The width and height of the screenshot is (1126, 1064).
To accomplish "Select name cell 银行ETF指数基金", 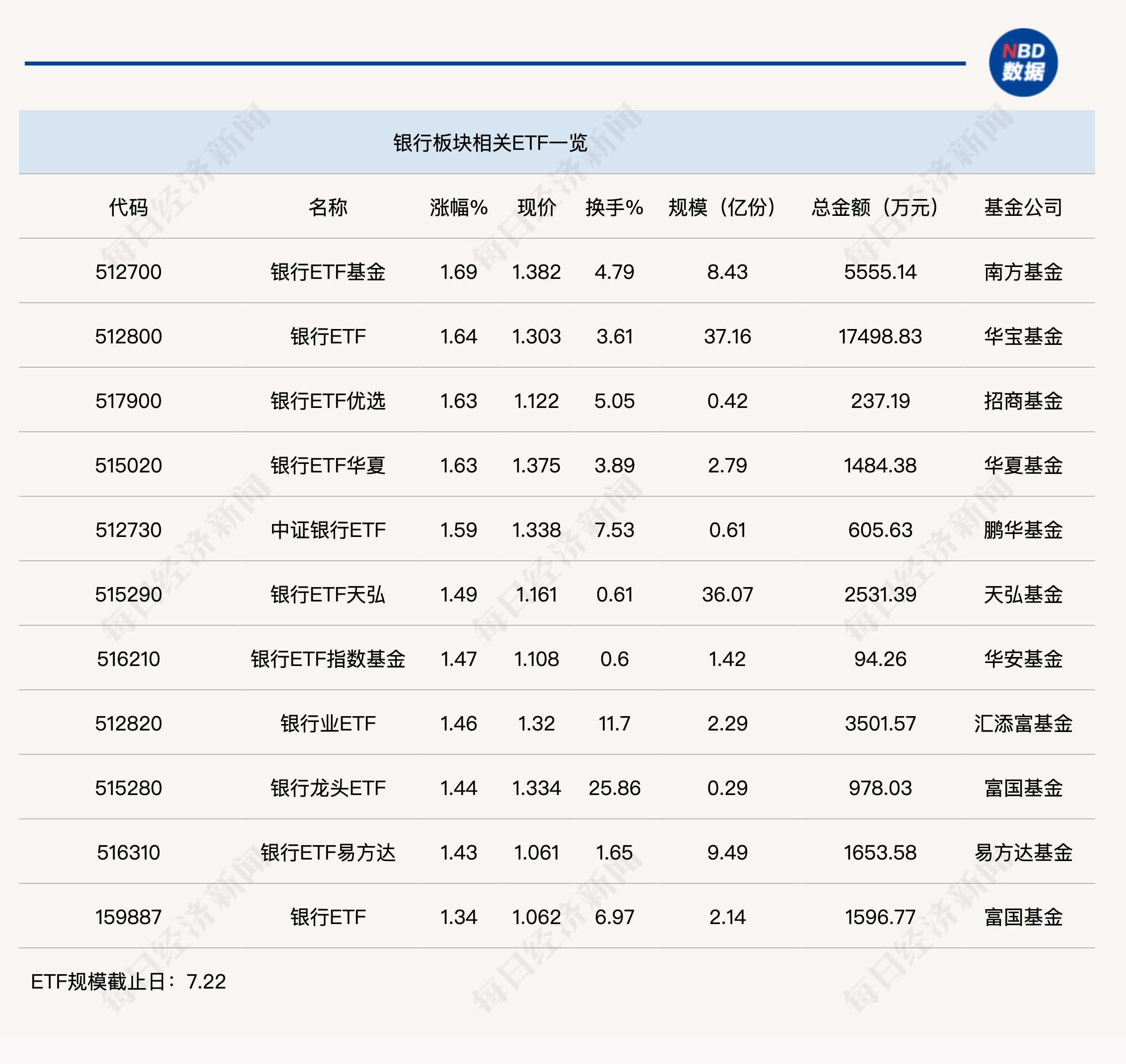I will (328, 660).
